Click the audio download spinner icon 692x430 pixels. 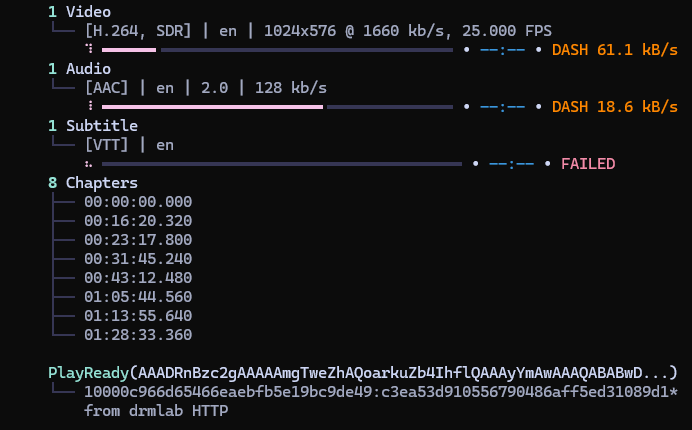(90, 106)
